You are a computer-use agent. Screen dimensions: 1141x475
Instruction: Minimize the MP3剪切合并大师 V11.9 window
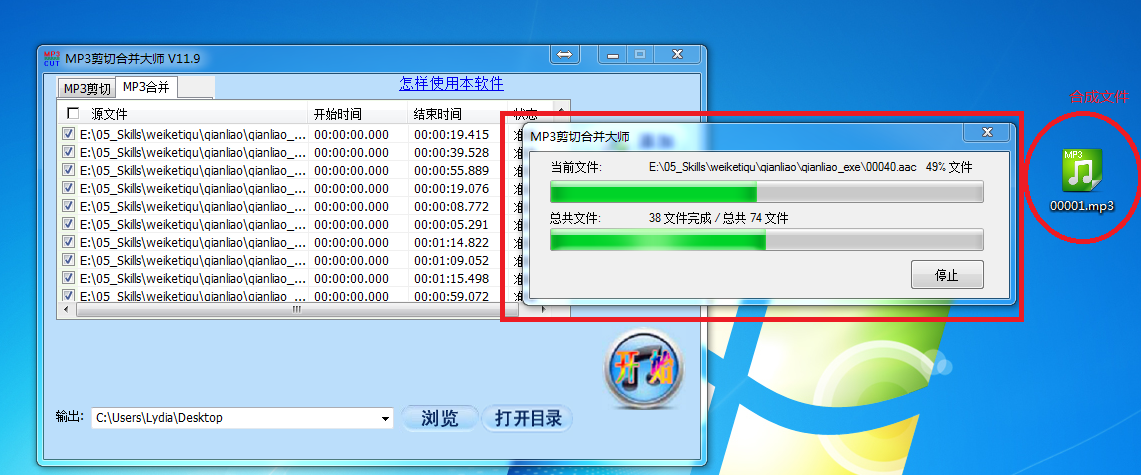pos(612,55)
